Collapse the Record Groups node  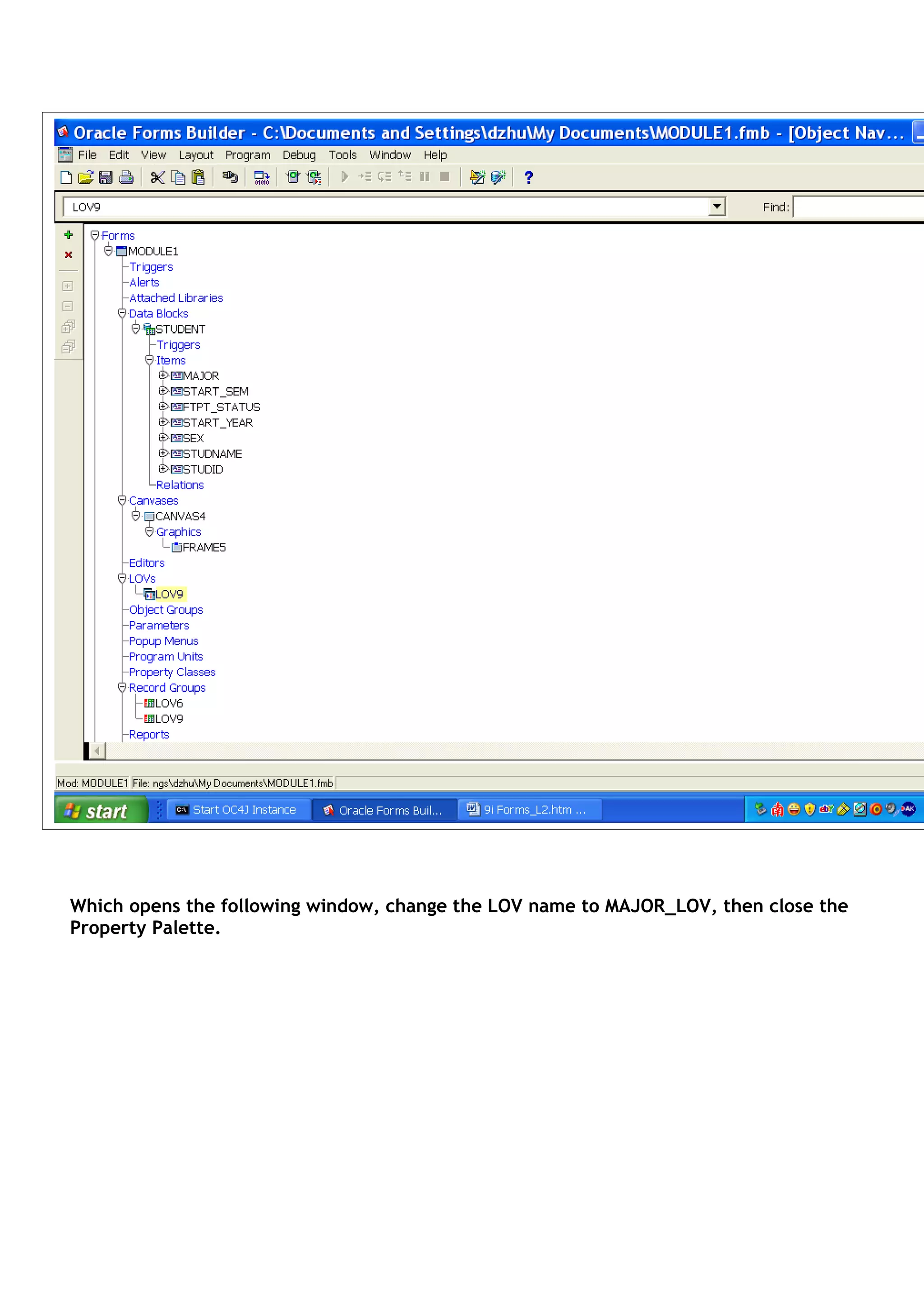[122, 687]
